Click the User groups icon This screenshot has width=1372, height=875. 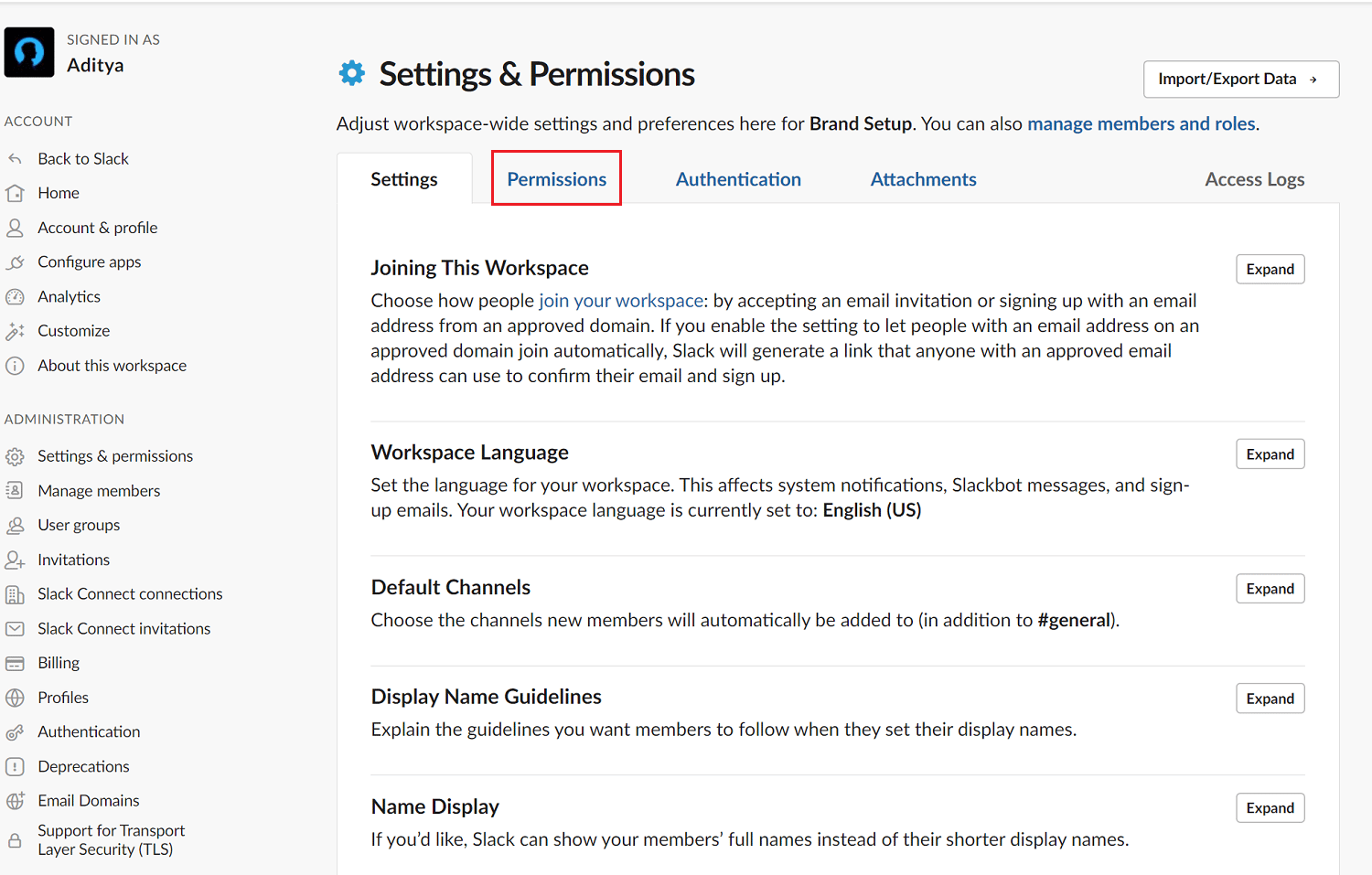[x=15, y=525]
